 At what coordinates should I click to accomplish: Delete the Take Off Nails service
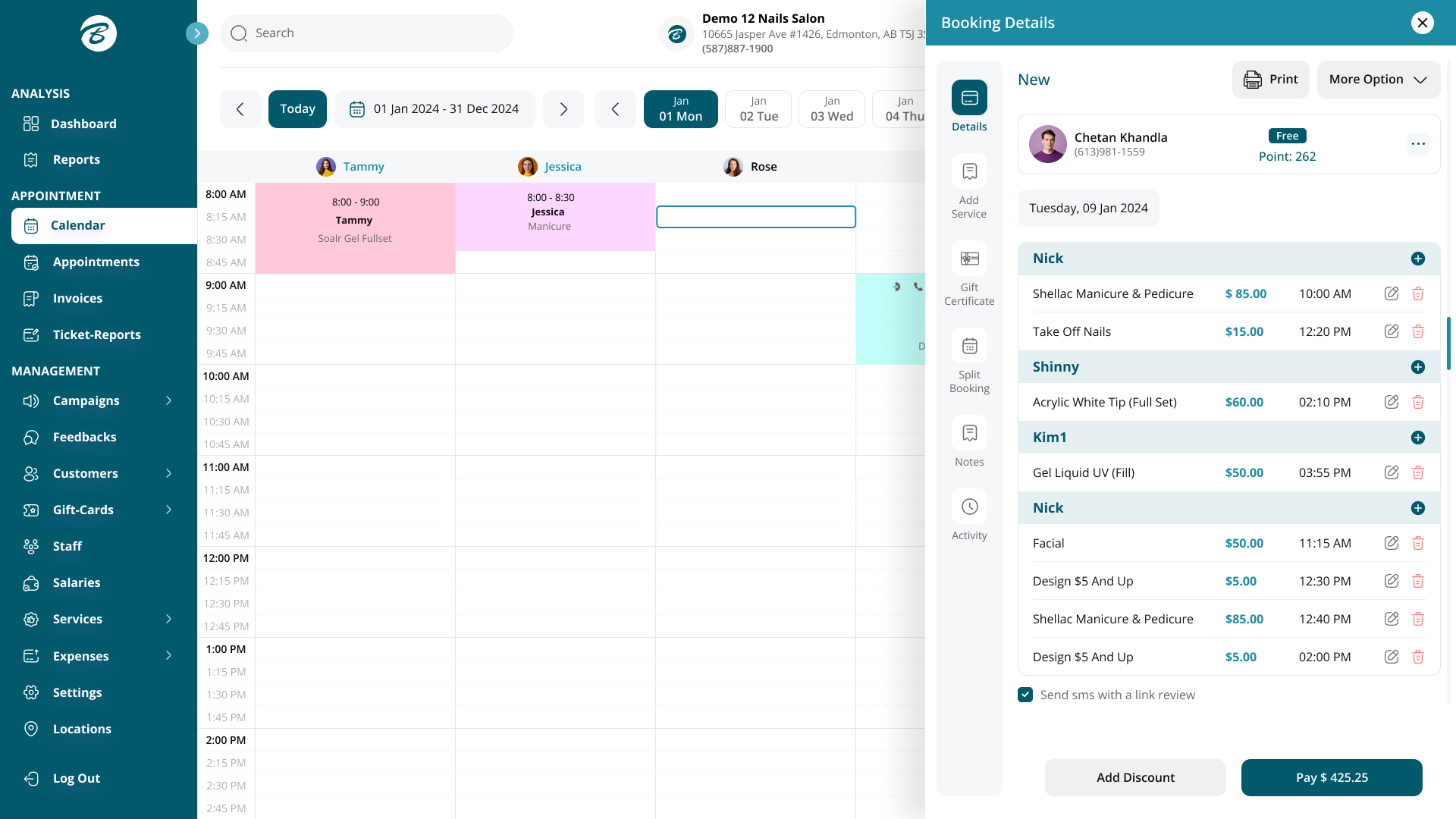tap(1419, 331)
